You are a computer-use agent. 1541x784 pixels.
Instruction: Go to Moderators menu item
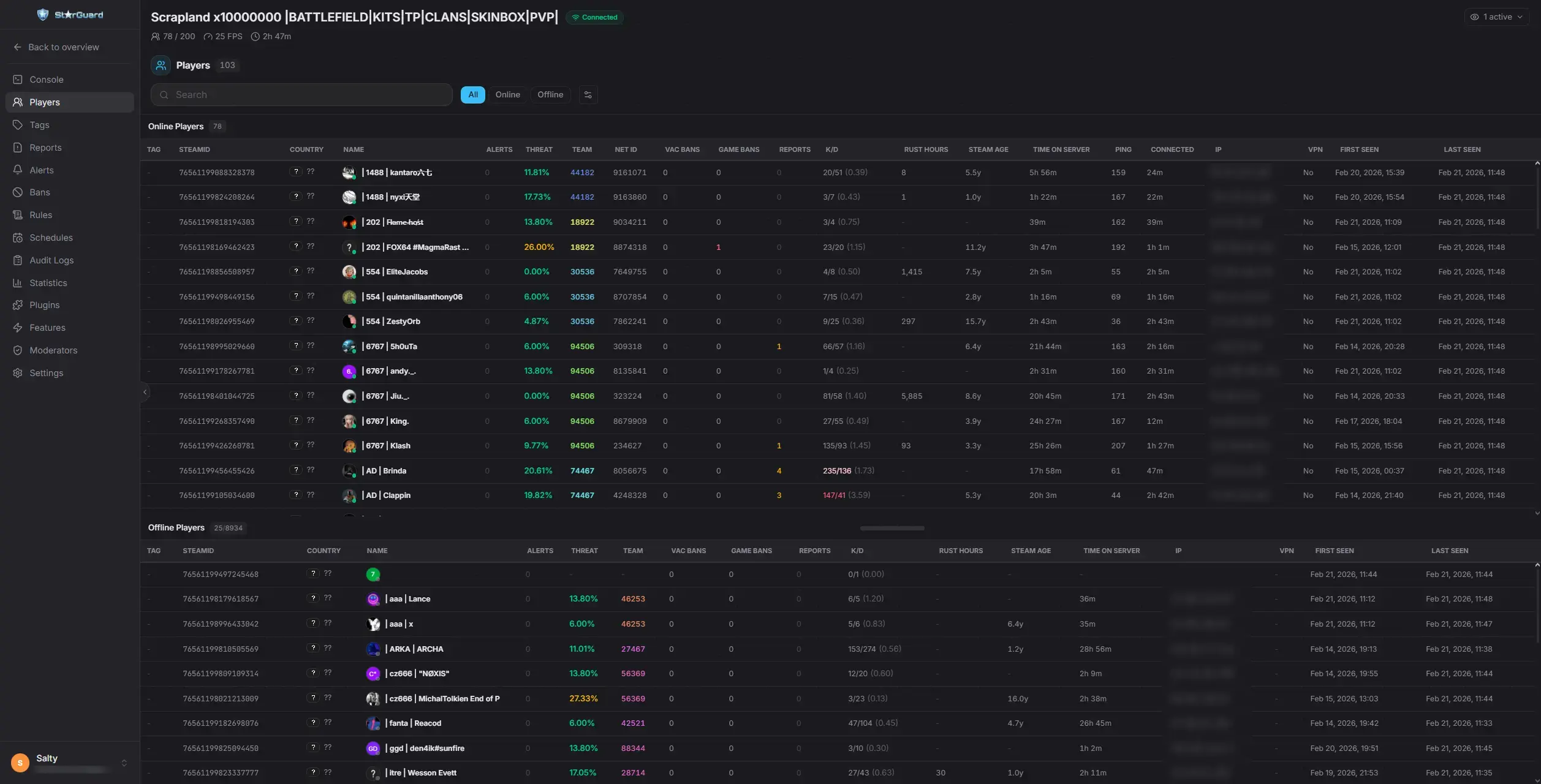click(x=53, y=350)
